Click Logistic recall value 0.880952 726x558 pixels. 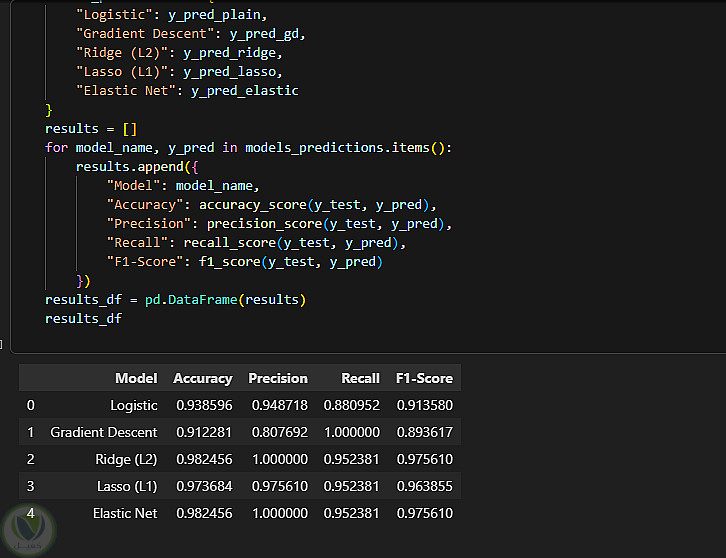coord(351,405)
